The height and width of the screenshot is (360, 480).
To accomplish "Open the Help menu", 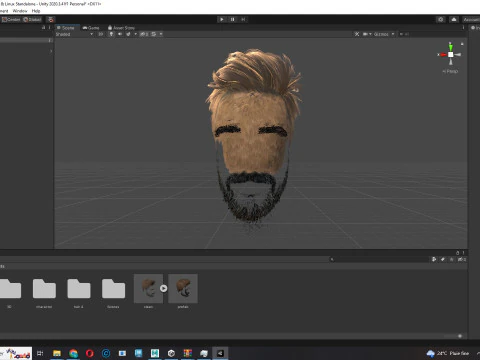I will (x=36, y=11).
